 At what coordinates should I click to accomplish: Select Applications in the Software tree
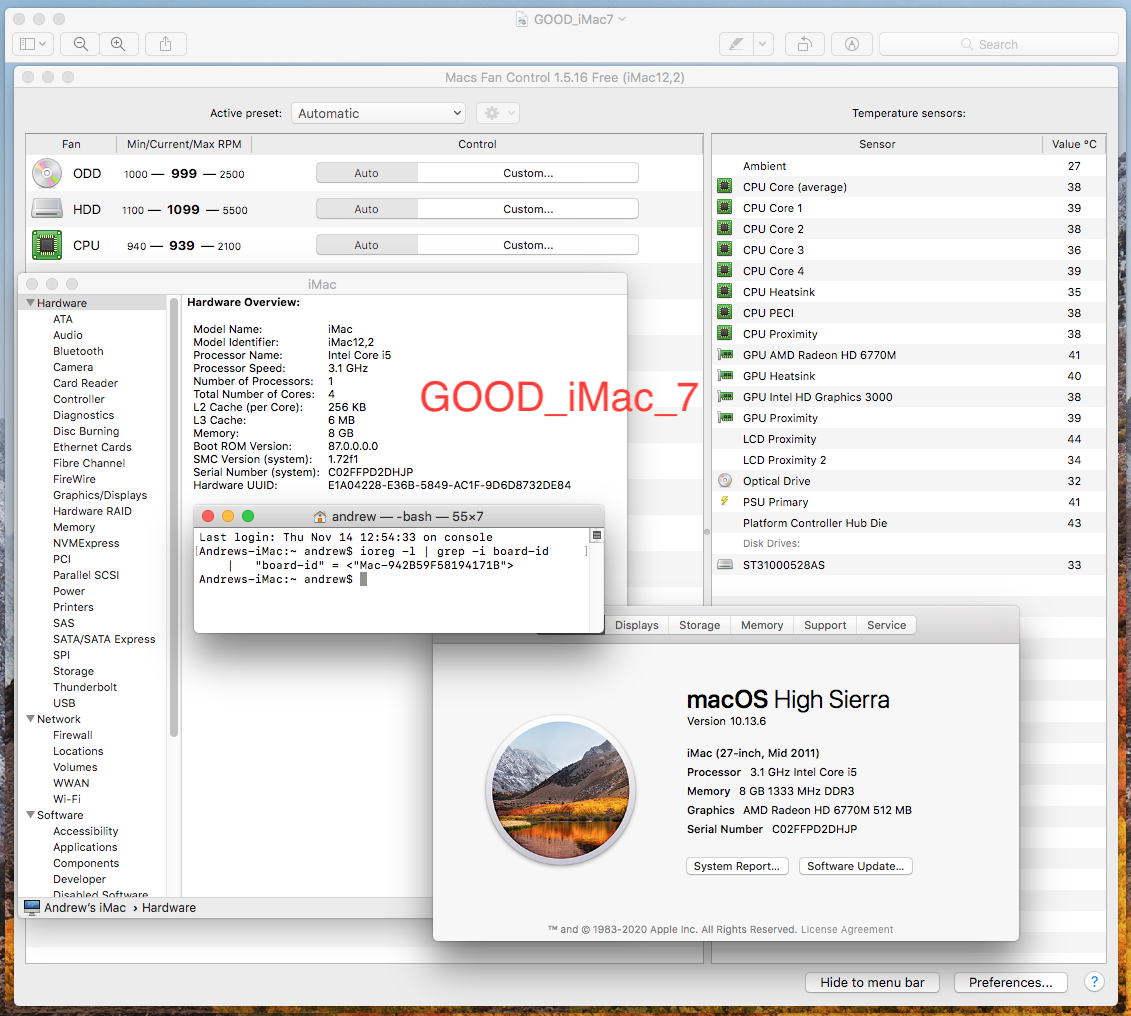(84, 847)
